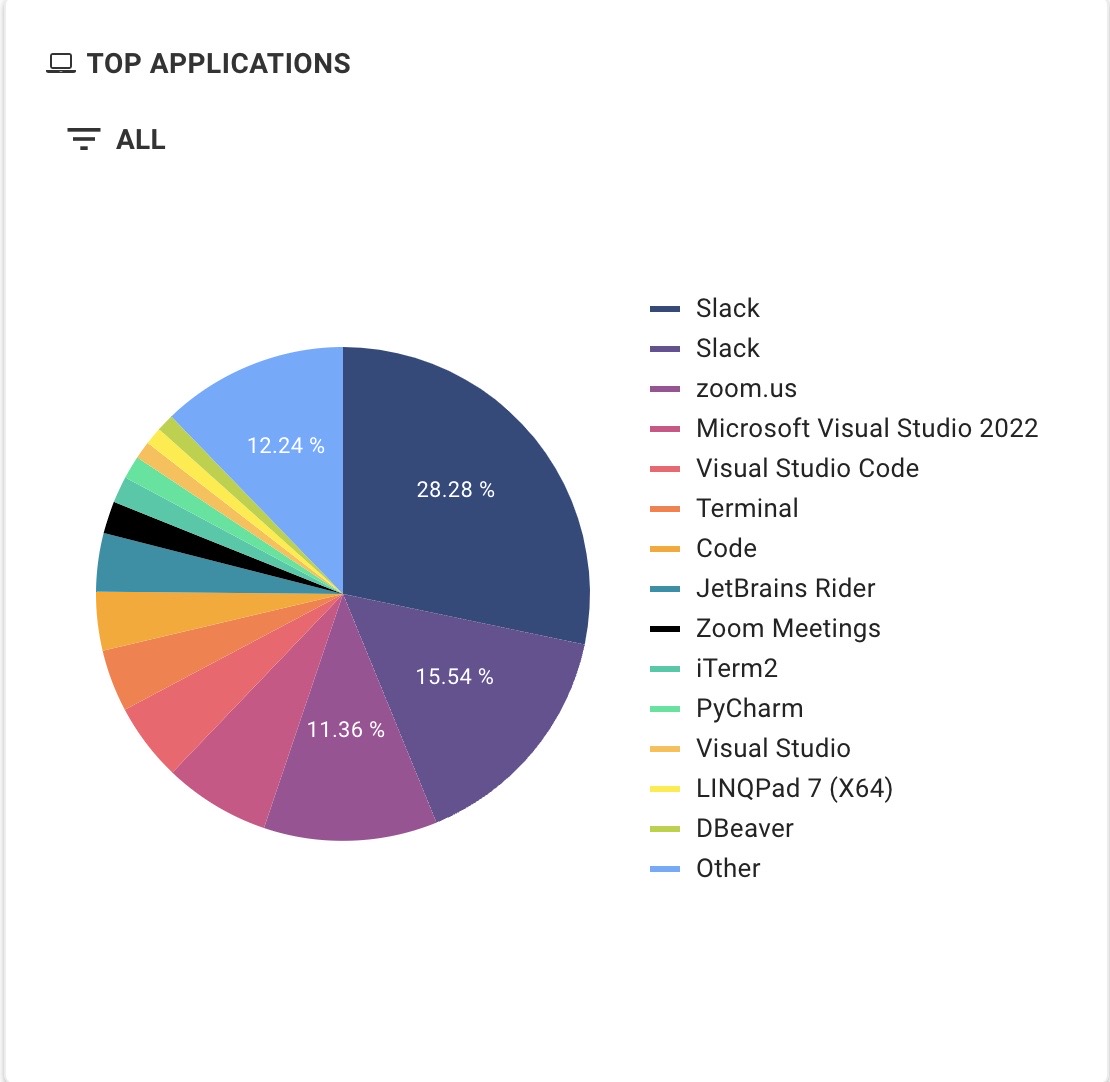Click the PyCharm legend color swatch
Screen dimensions: 1110x1082
[x=665, y=709]
